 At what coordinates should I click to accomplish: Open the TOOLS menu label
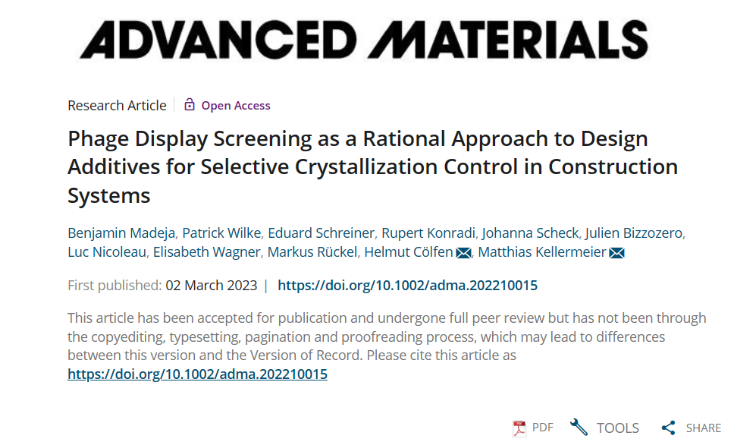618,428
